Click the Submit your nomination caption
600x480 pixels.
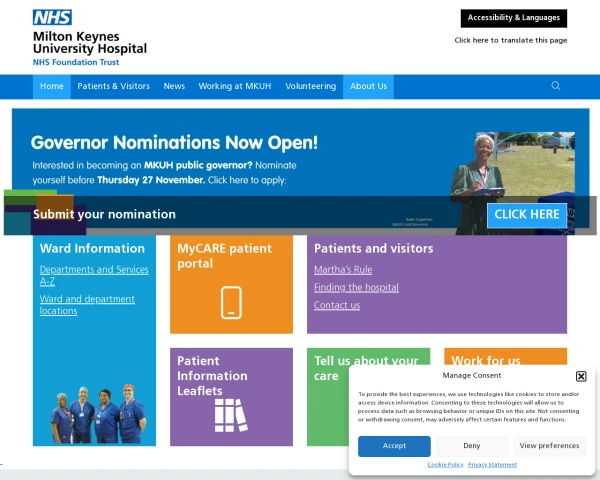click(104, 214)
